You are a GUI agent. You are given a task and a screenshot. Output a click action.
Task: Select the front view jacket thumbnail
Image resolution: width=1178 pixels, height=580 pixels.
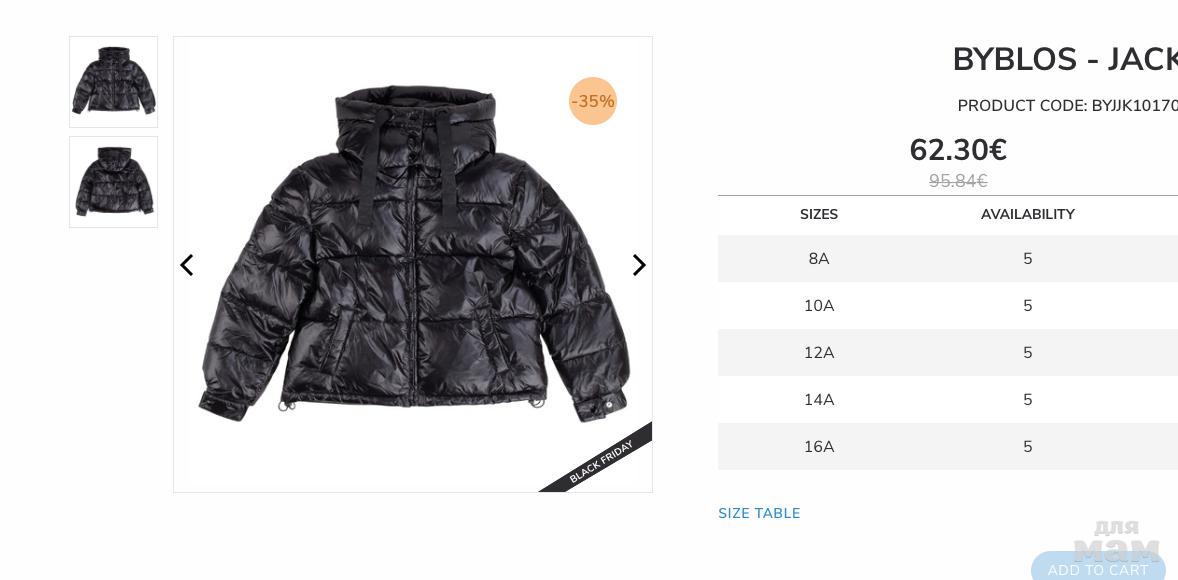[113, 82]
